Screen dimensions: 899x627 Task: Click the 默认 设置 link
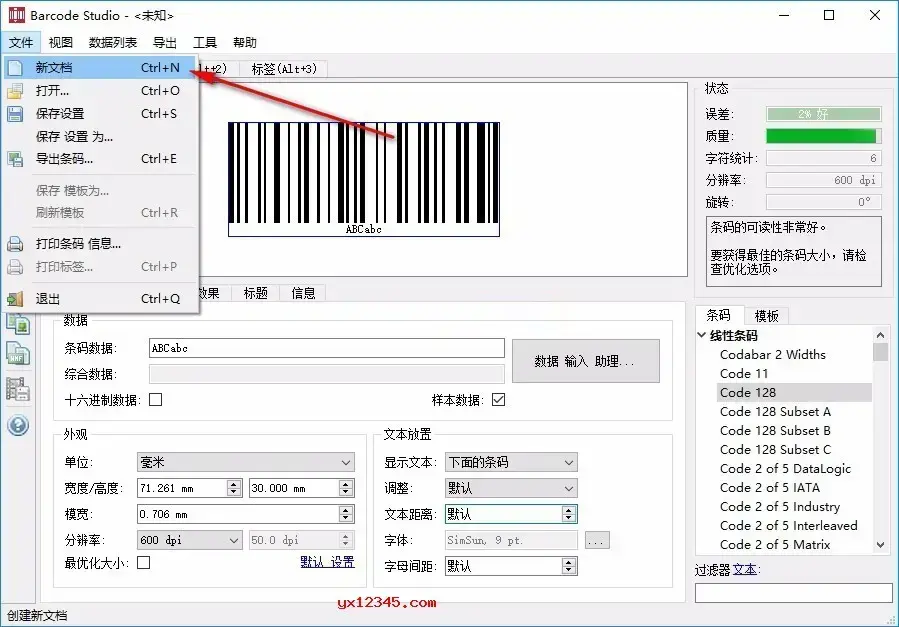327,562
